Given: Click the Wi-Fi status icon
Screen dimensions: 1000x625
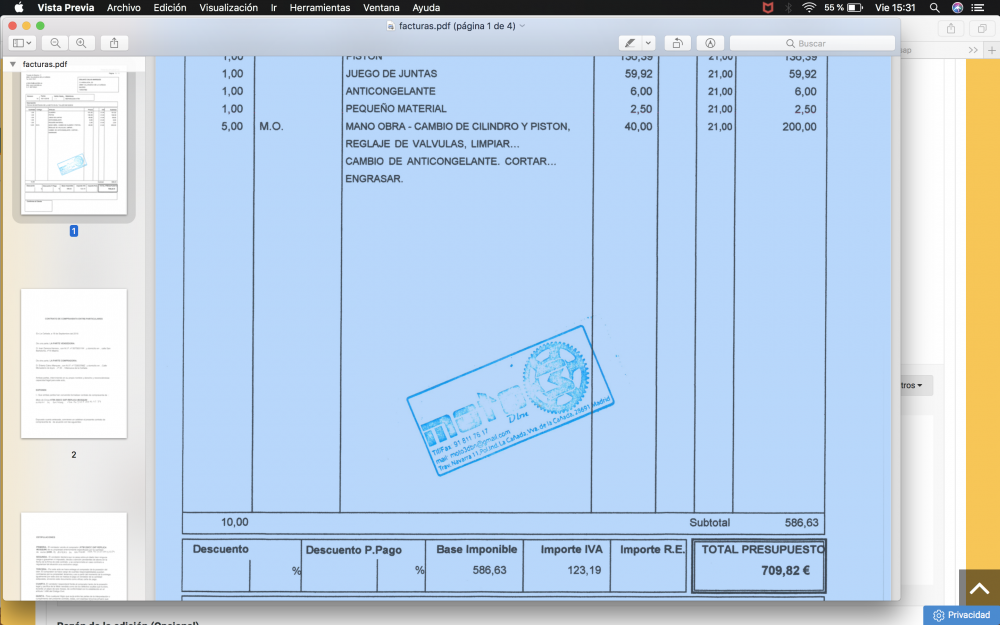Looking at the screenshot, I should [808, 7].
